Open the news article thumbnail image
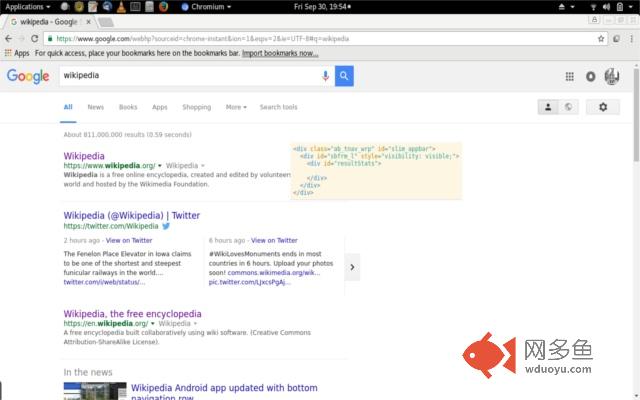 tap(95, 391)
